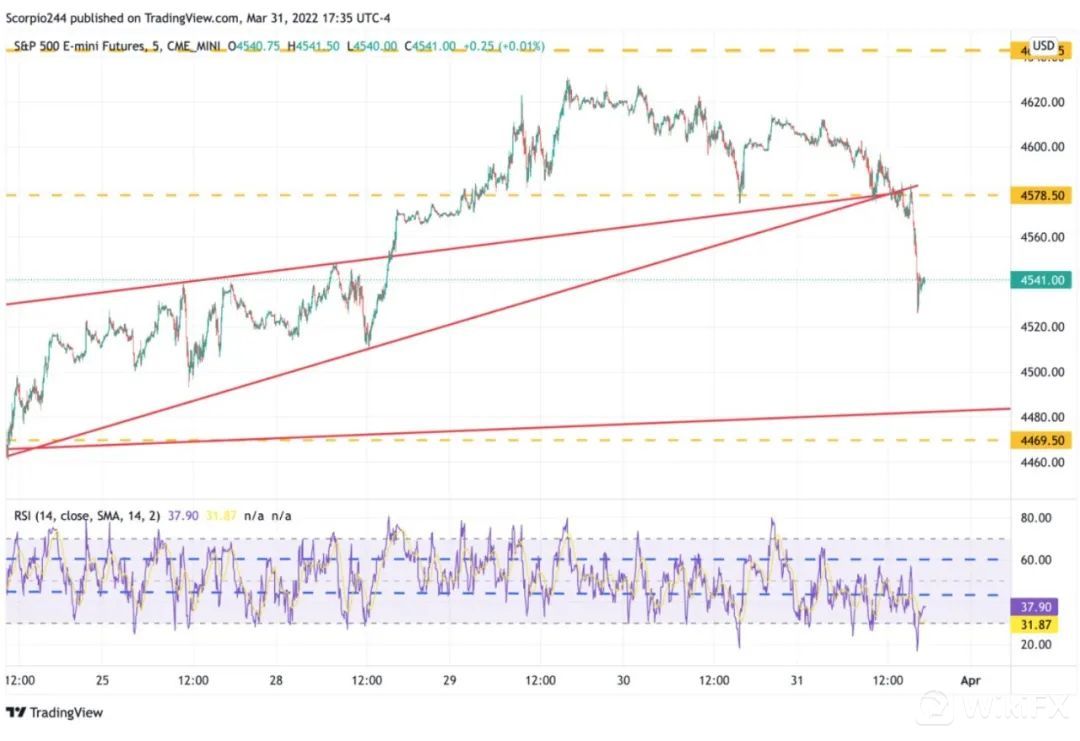
Task: Click the 25 date label on time axis
Action: click(103, 680)
